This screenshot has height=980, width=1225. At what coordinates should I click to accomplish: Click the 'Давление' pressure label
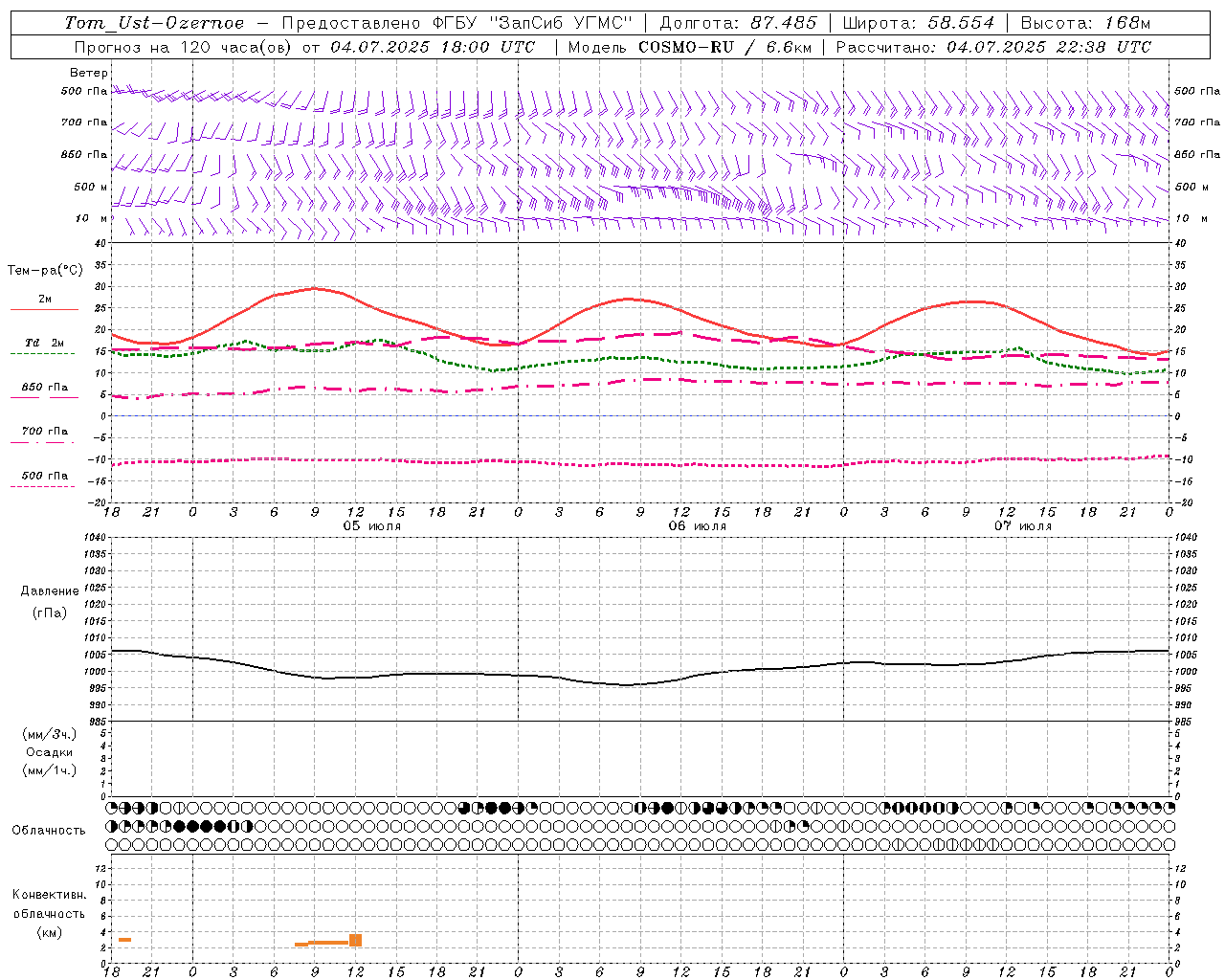50,591
